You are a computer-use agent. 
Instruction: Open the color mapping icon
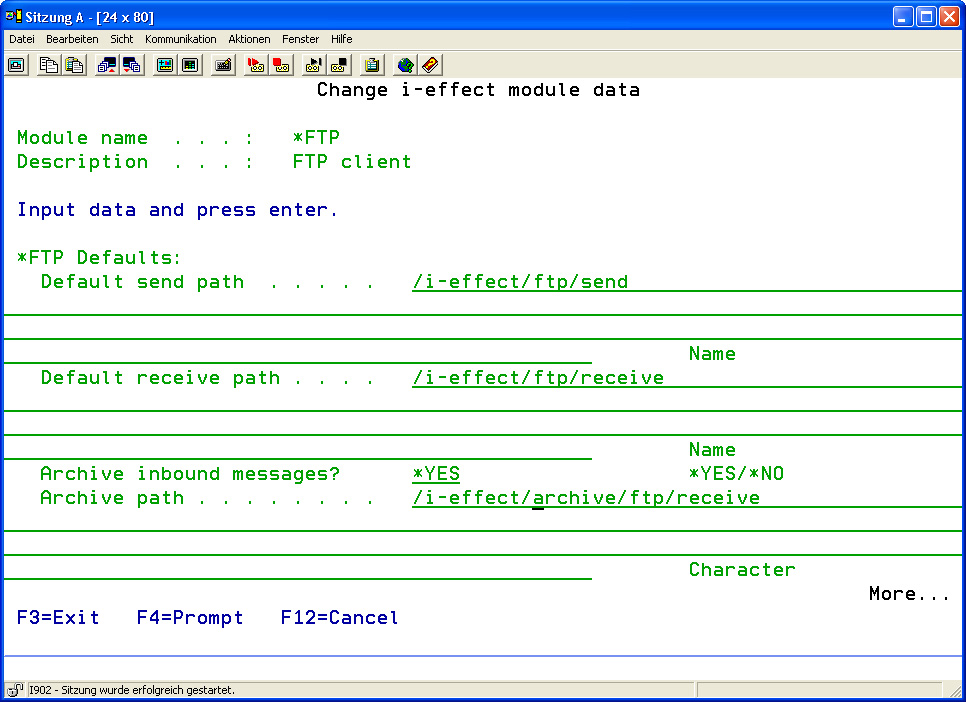190,65
